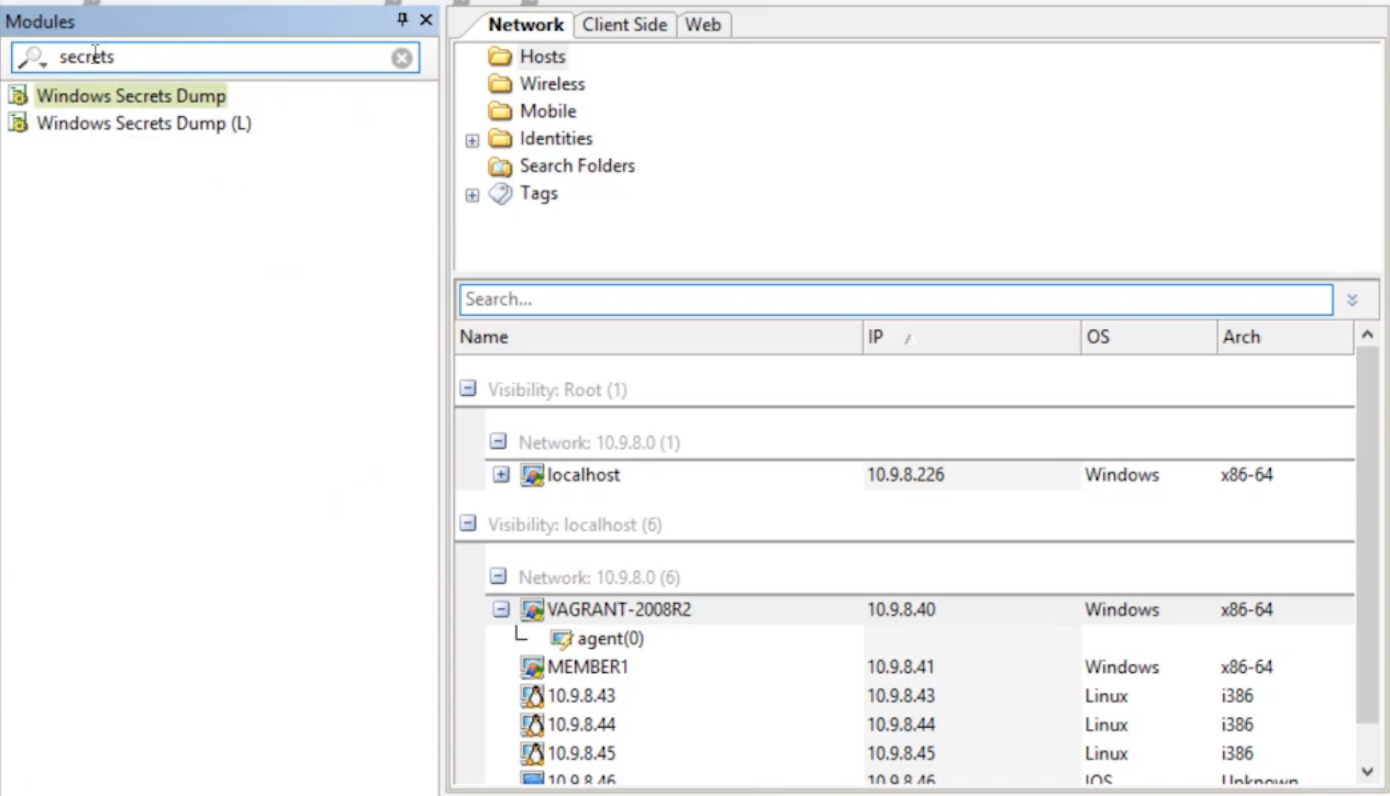Click the magnifier search options icon
The width and height of the screenshot is (1390, 796).
tap(32, 58)
